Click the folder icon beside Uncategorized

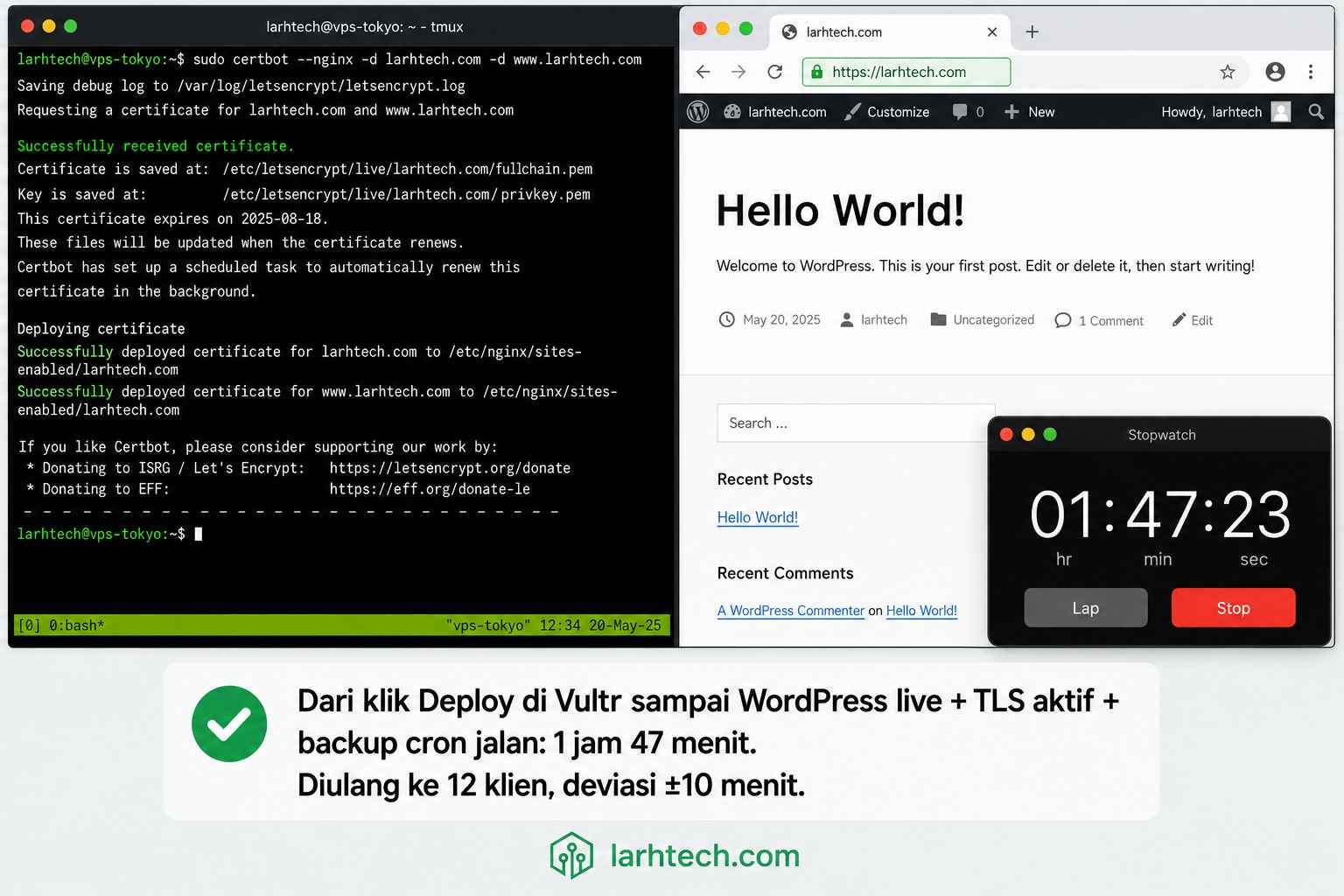(938, 319)
